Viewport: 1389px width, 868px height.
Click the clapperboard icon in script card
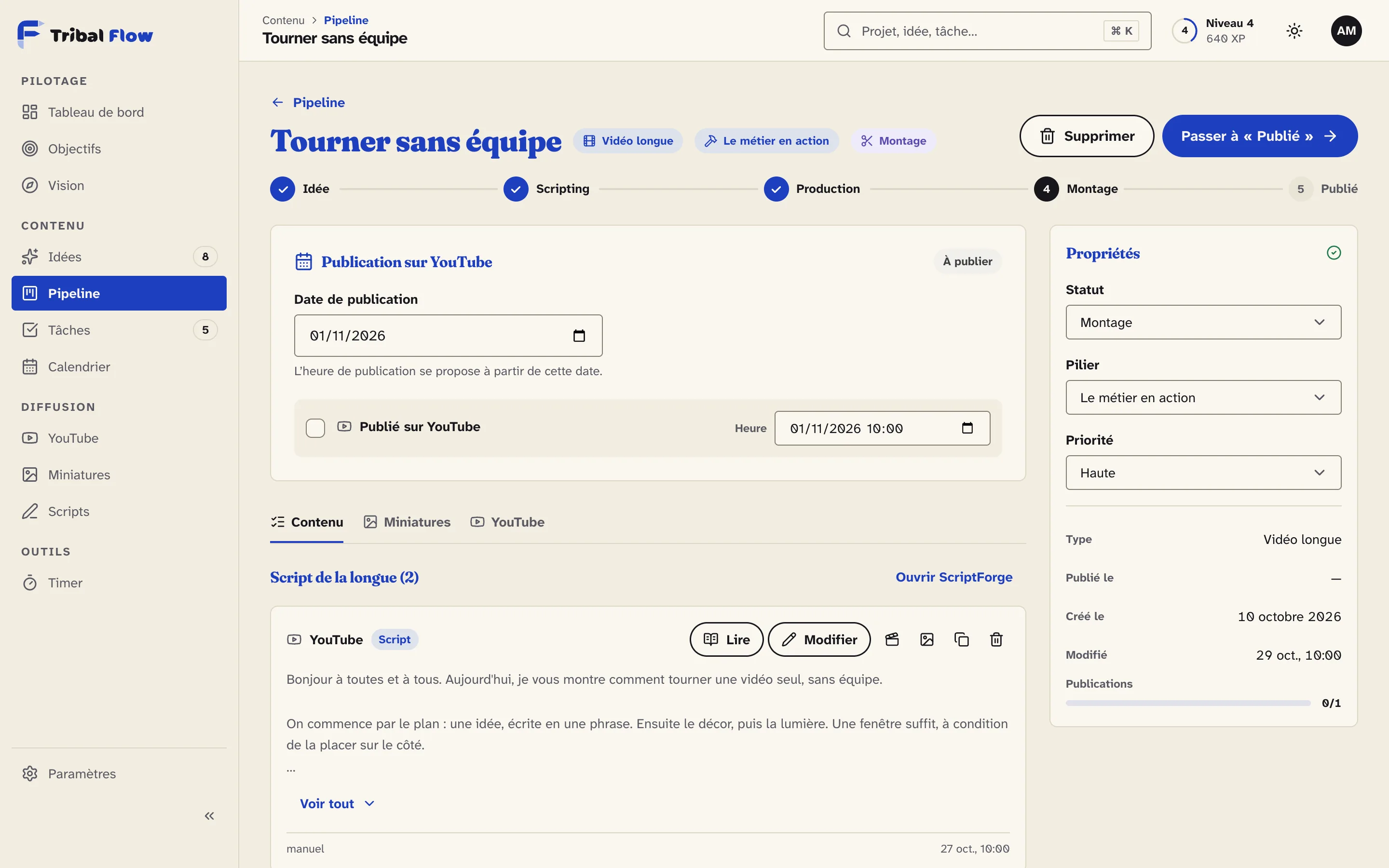click(x=892, y=639)
